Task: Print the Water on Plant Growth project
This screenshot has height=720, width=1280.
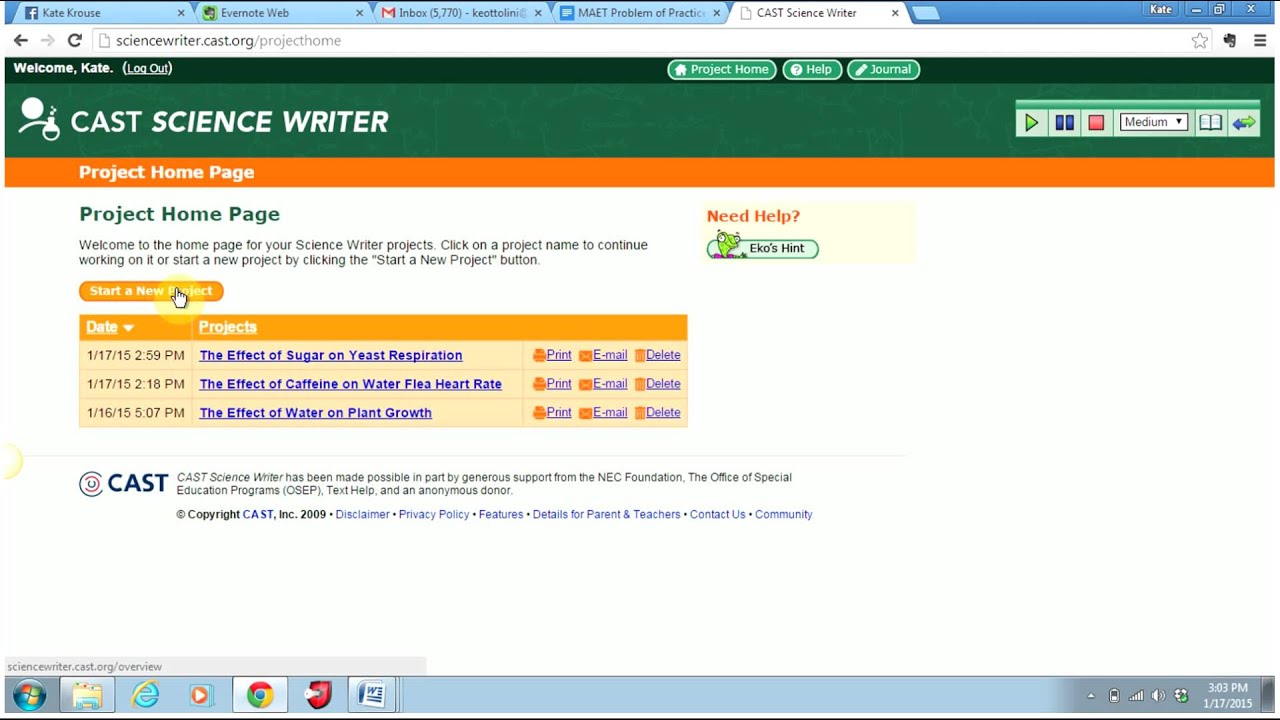Action: (x=552, y=413)
